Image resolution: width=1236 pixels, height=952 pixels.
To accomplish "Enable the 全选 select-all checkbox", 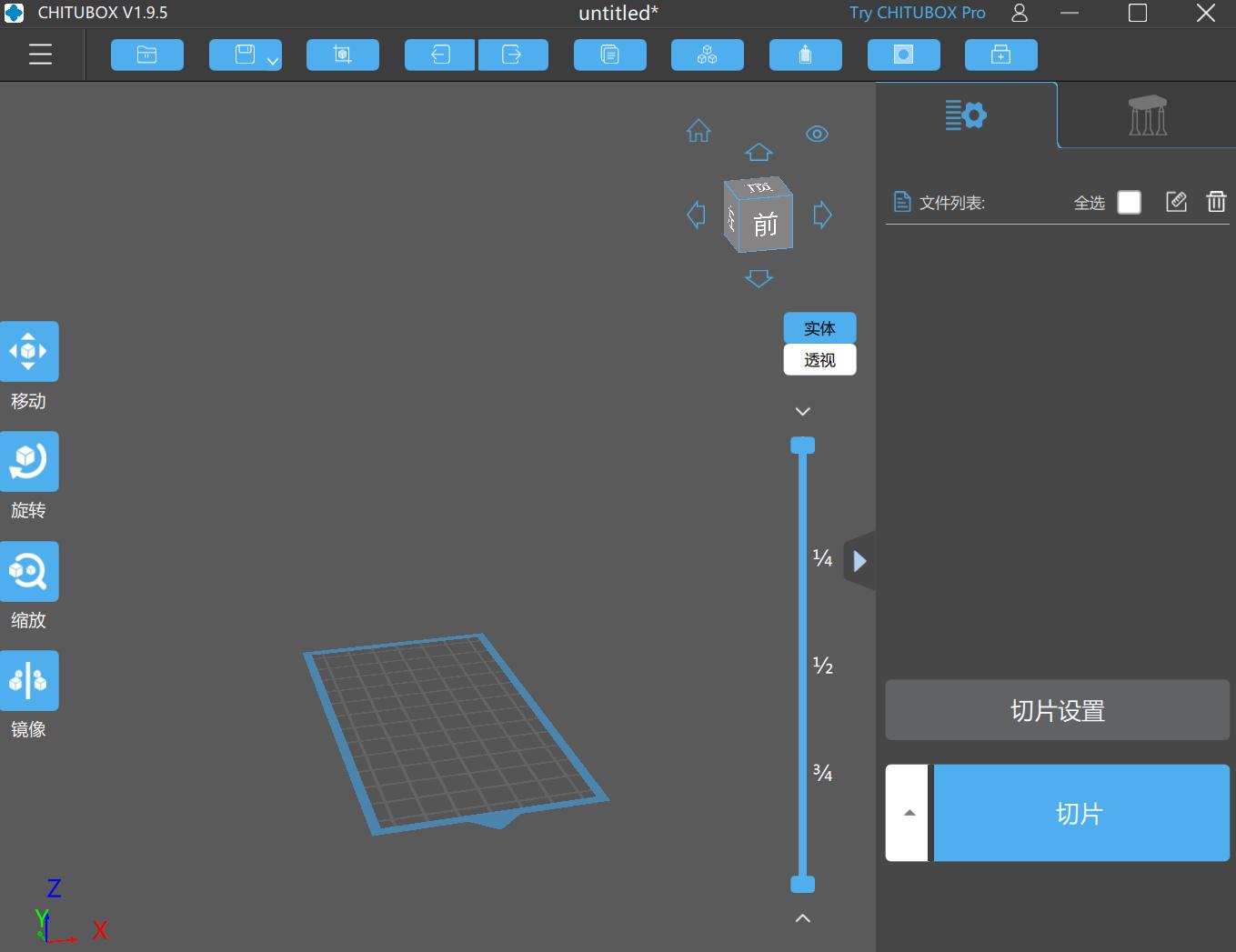I will pos(1129,202).
